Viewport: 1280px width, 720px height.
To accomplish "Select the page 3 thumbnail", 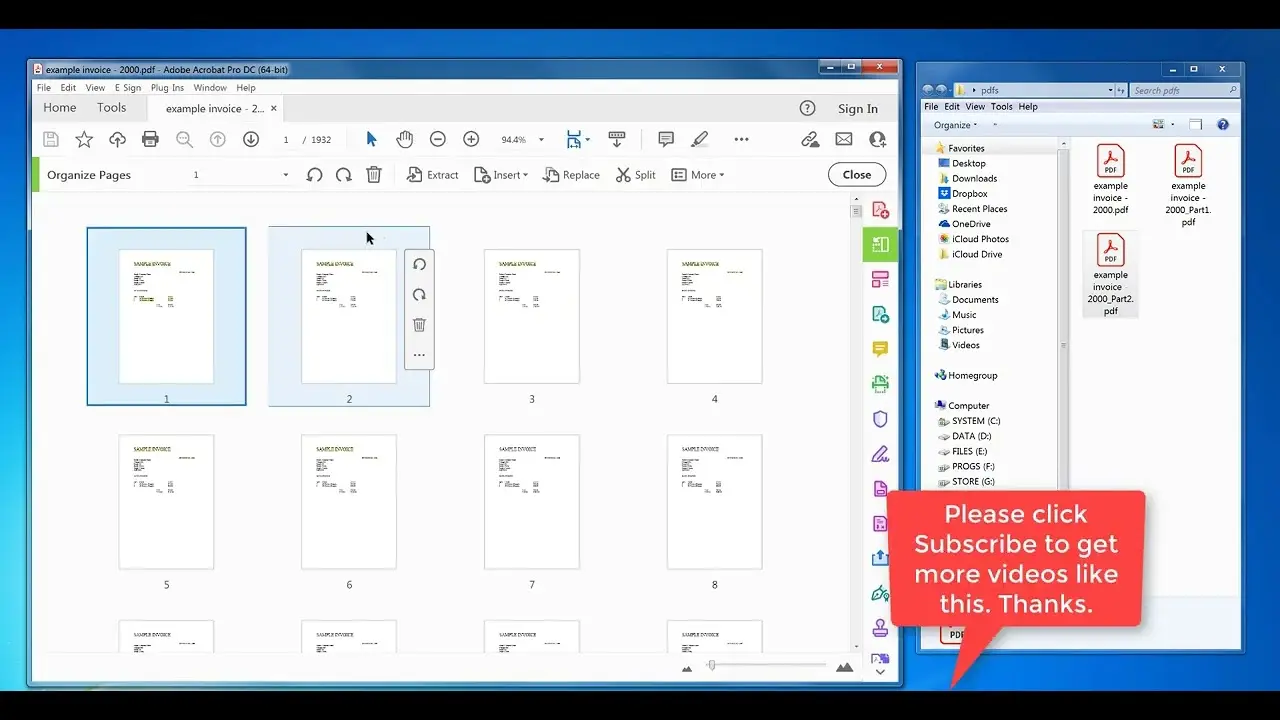I will click(x=532, y=316).
